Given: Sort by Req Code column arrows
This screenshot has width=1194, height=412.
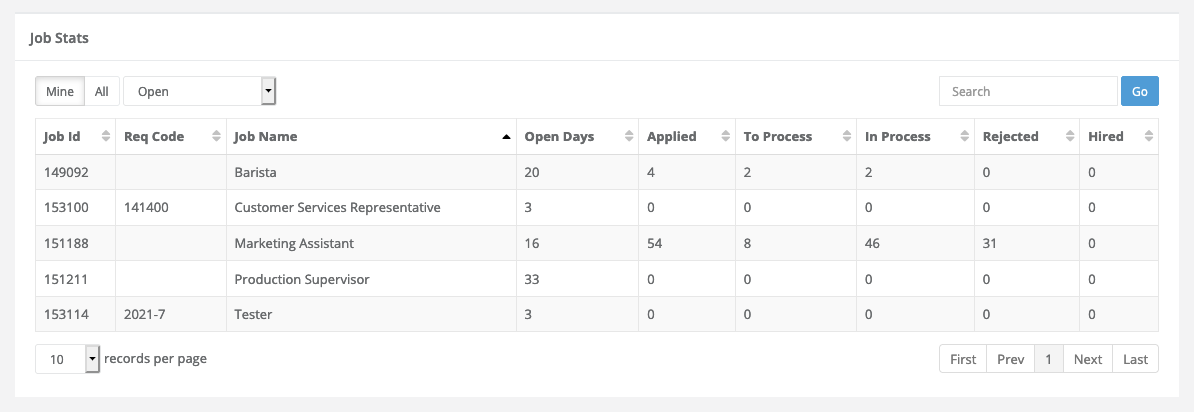Looking at the screenshot, I should pos(216,137).
